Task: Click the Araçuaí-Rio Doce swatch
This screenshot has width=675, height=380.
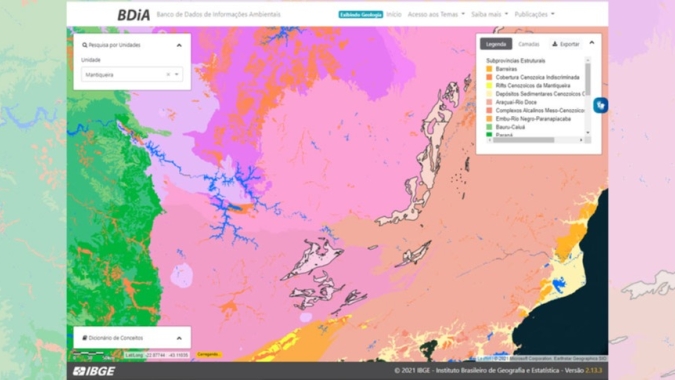Action: click(489, 102)
